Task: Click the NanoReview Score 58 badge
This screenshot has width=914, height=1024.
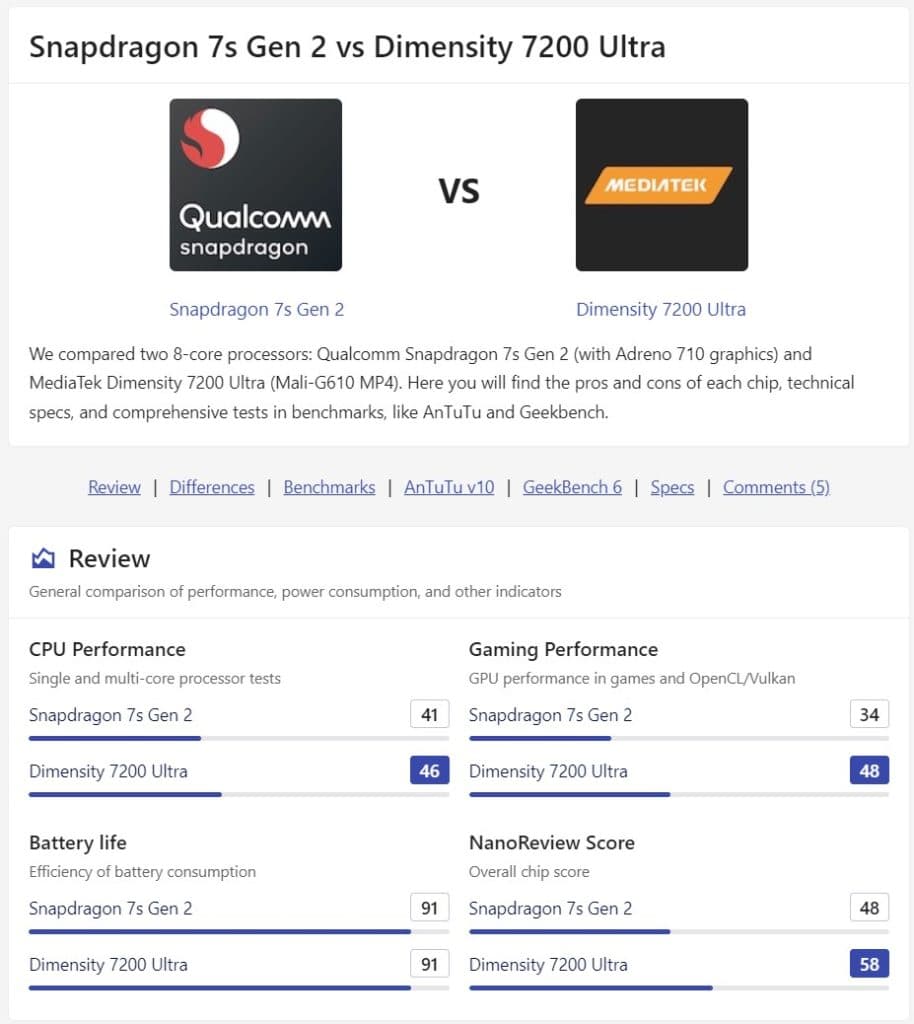Action: click(869, 963)
